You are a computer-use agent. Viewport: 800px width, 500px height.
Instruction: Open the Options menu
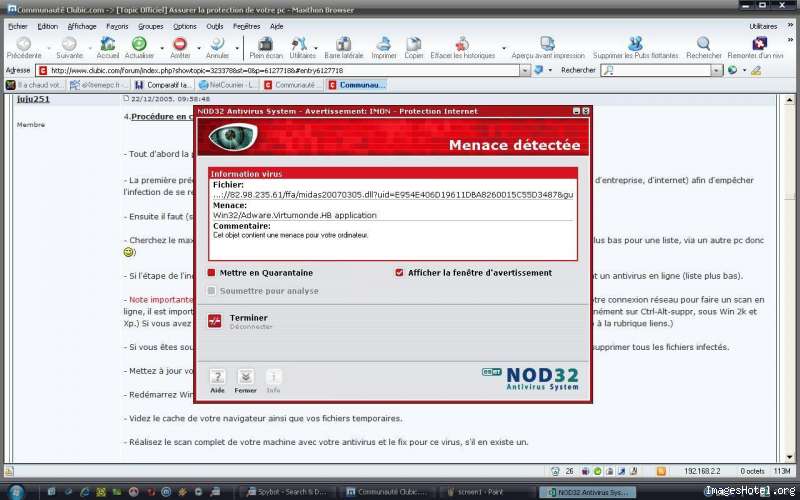tap(185, 26)
